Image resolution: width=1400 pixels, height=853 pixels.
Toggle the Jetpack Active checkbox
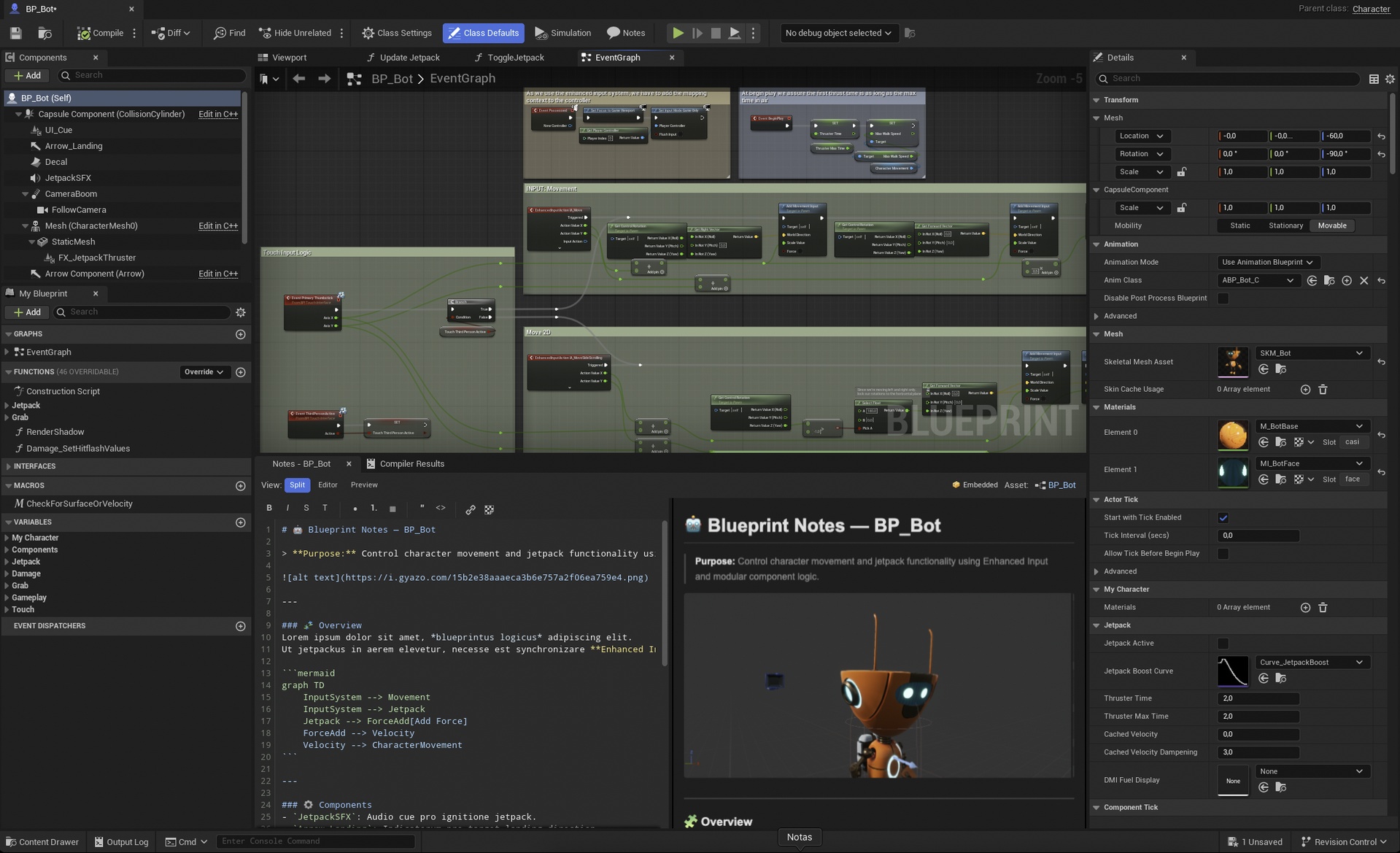1223,644
